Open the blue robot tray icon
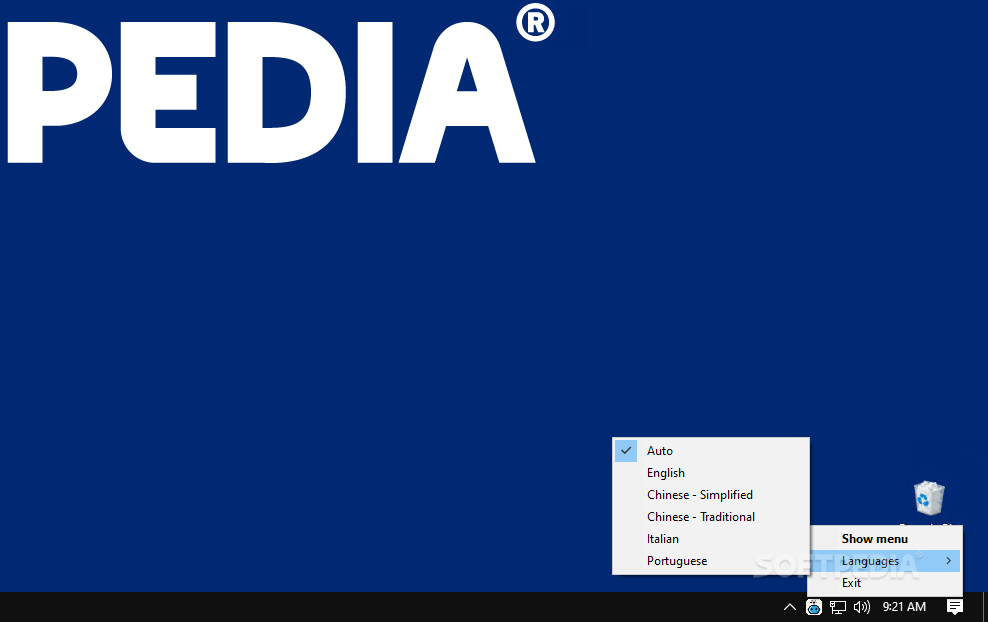Screen dimensions: 988x622 pos(813,607)
